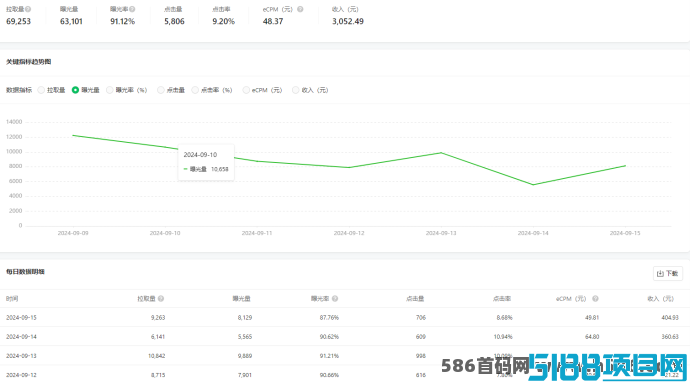Viewport: 690px width, 383px height.
Task: Click the 2024-09-11 x-axis label
Action: coord(257,233)
